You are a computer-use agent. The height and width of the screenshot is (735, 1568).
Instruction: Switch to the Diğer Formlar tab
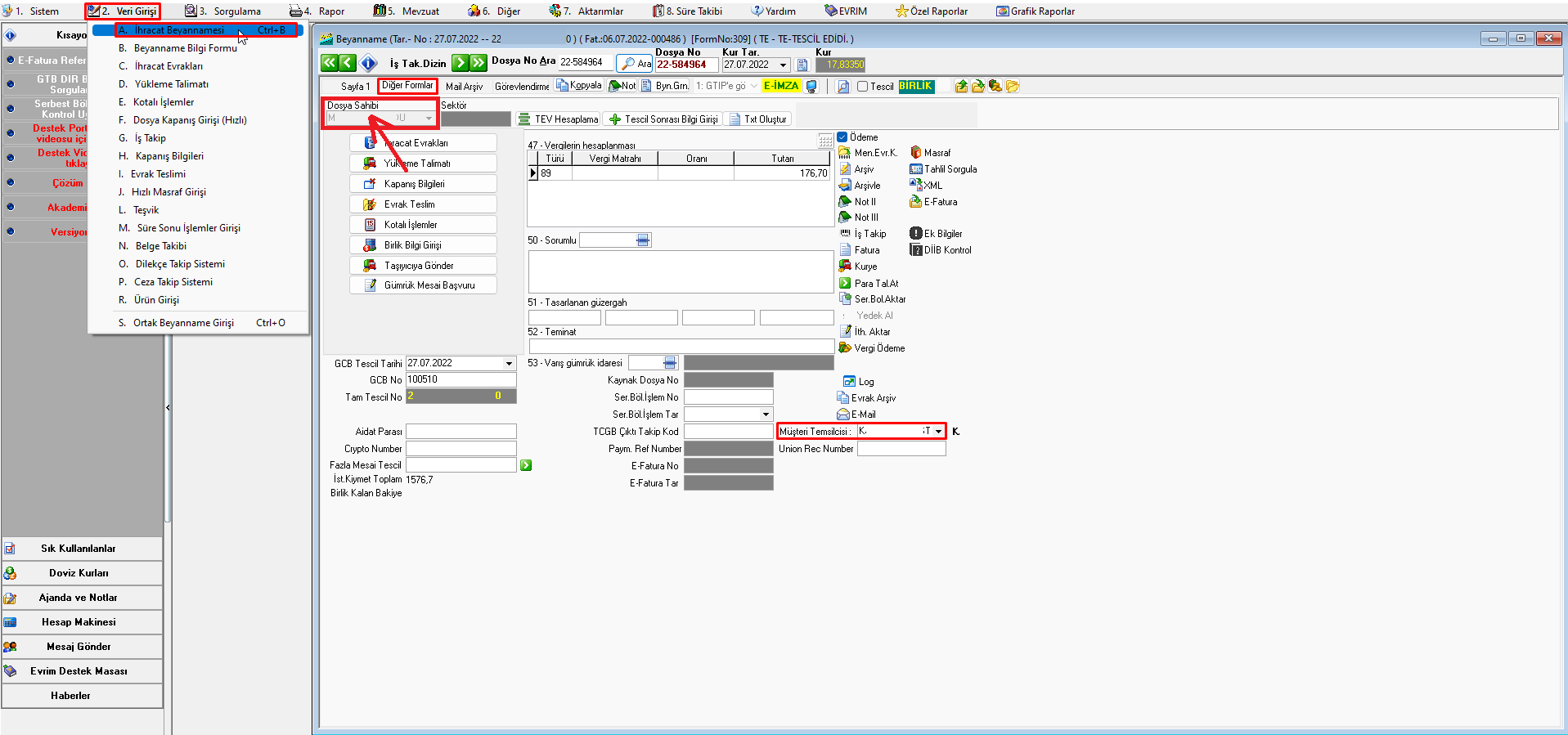click(407, 86)
